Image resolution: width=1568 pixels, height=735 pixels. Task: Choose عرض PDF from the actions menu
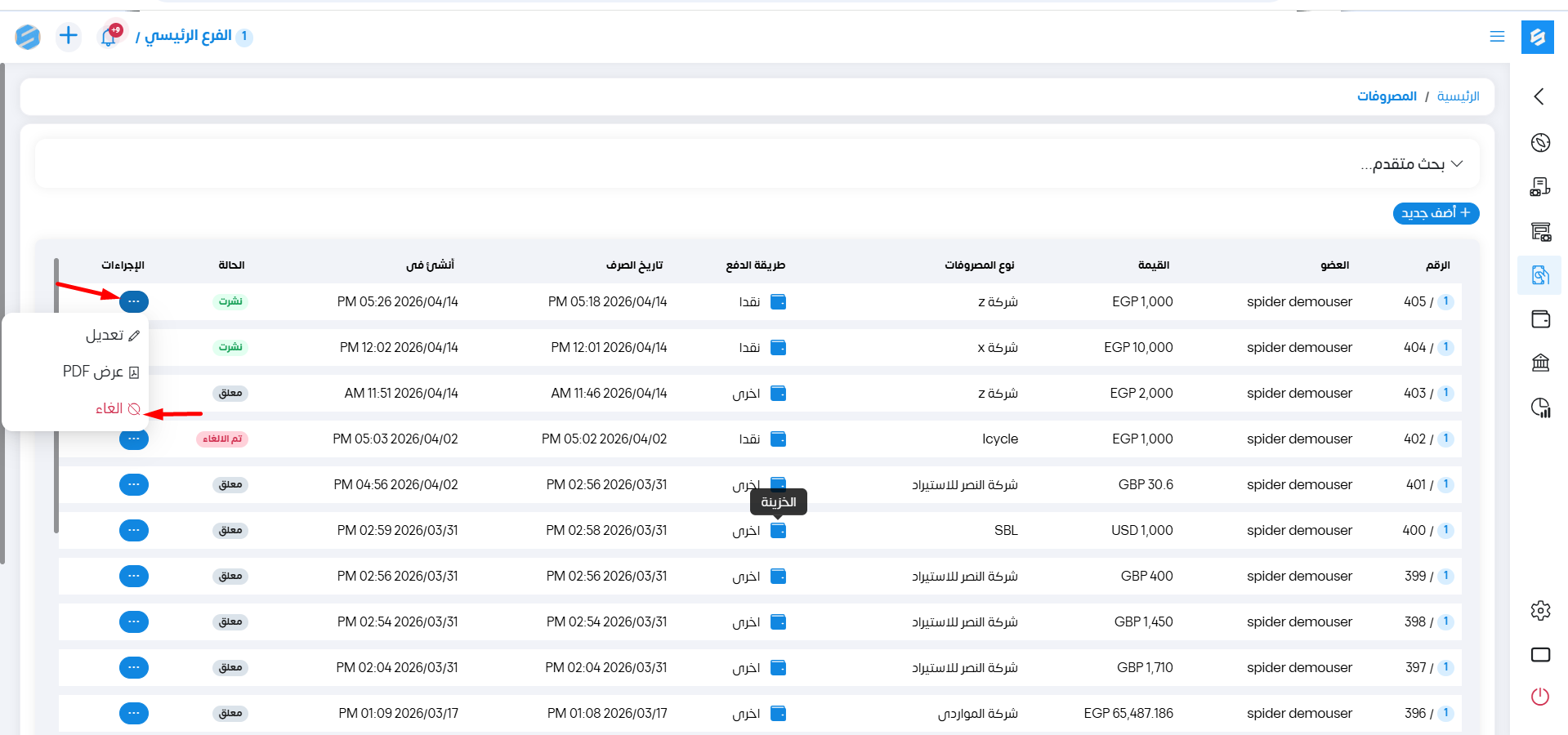(101, 372)
